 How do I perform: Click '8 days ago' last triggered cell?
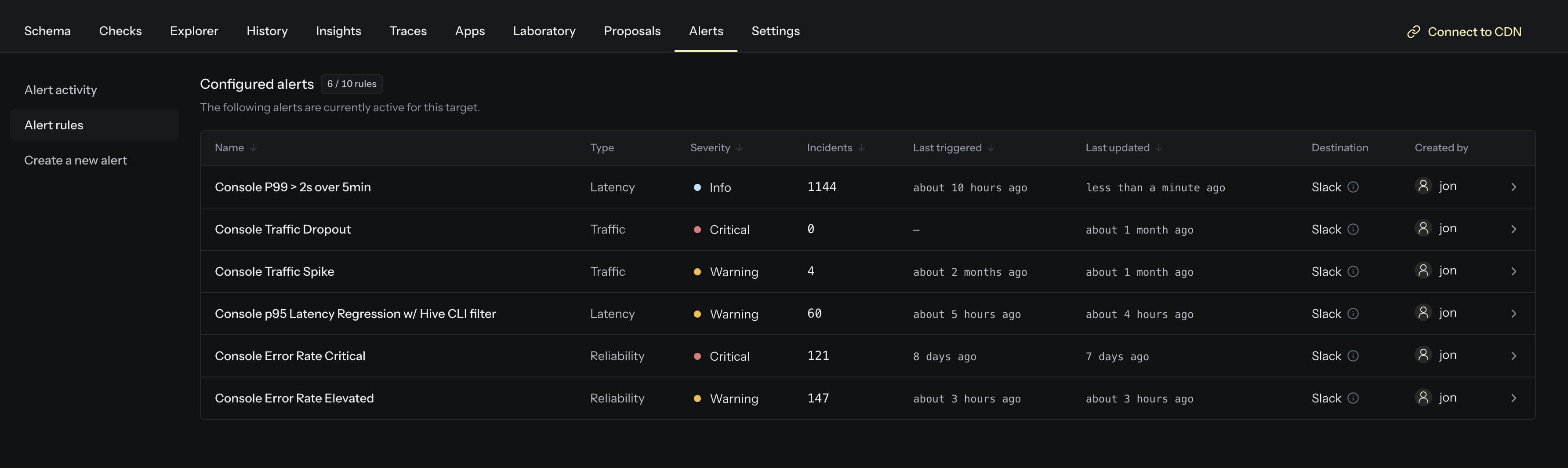click(x=945, y=356)
